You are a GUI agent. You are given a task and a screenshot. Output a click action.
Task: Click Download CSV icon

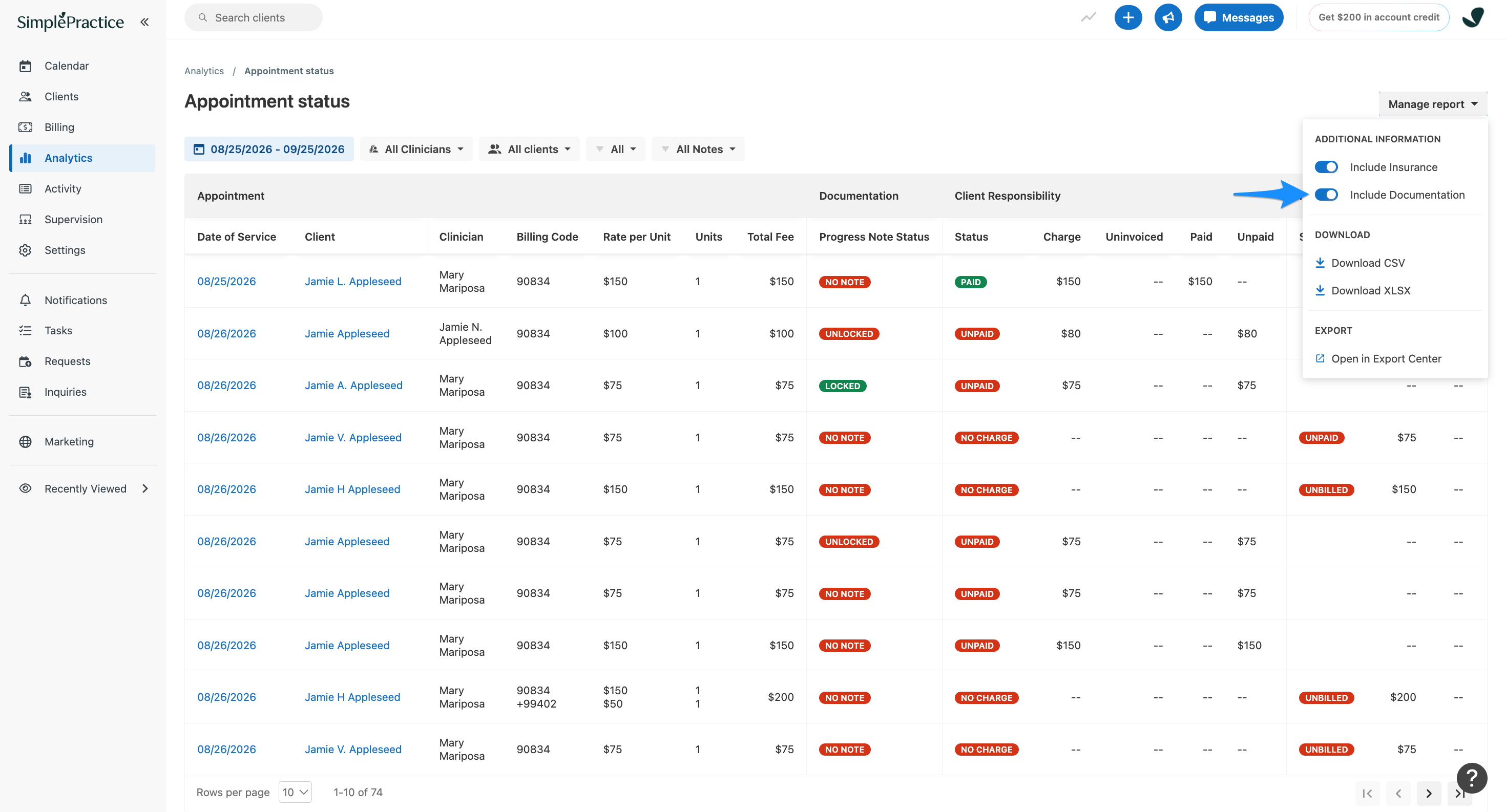[x=1320, y=263]
